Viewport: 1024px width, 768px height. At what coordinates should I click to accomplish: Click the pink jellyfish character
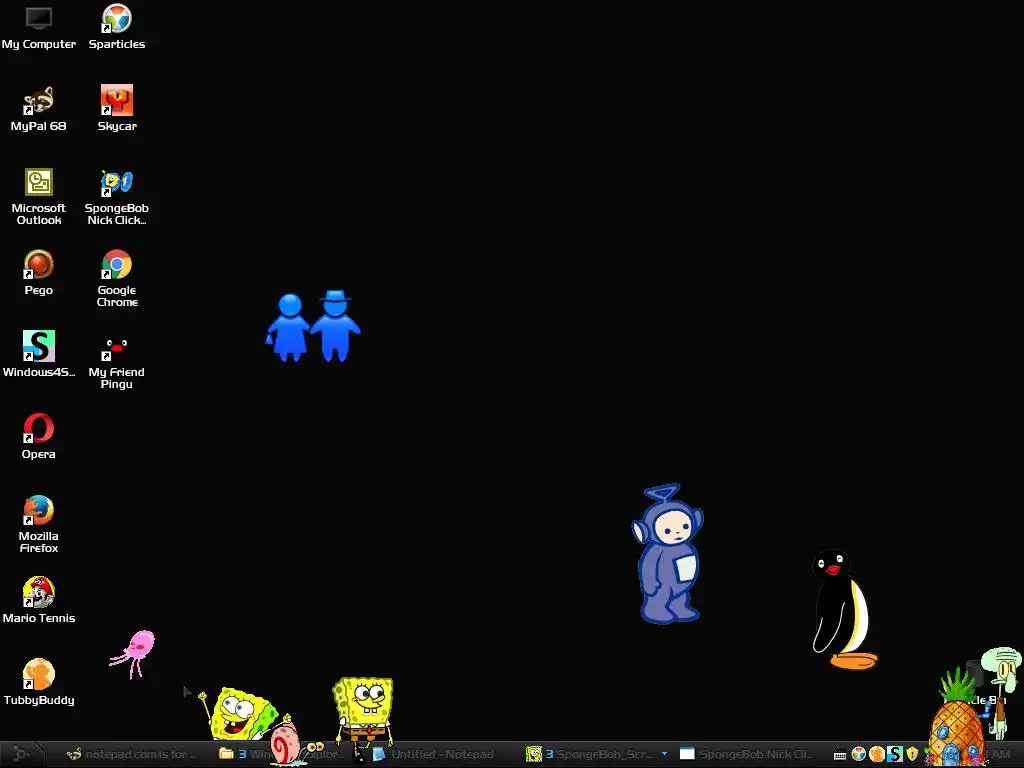click(133, 654)
